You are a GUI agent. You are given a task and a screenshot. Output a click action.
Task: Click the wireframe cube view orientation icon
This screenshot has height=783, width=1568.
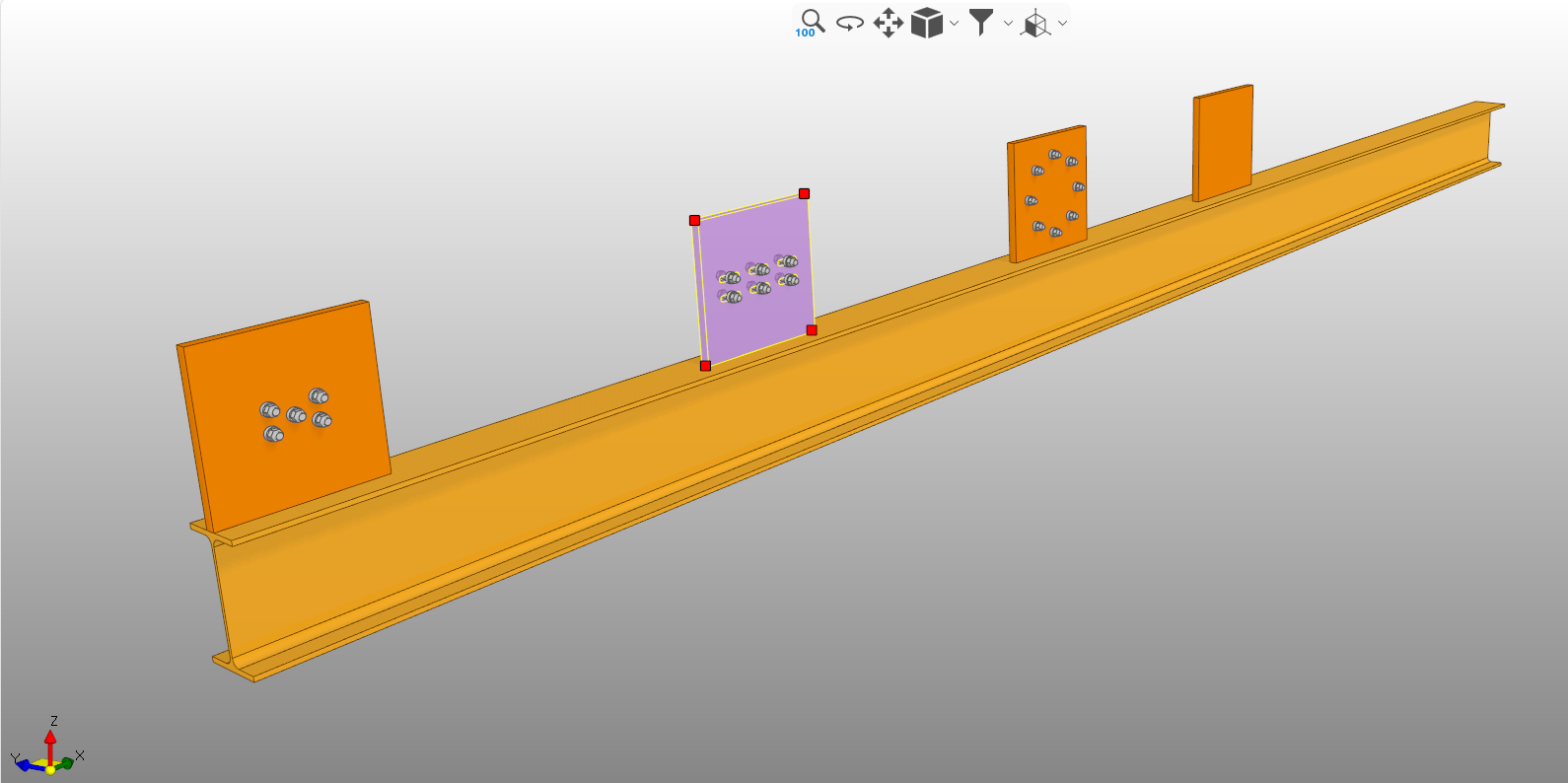1035,23
